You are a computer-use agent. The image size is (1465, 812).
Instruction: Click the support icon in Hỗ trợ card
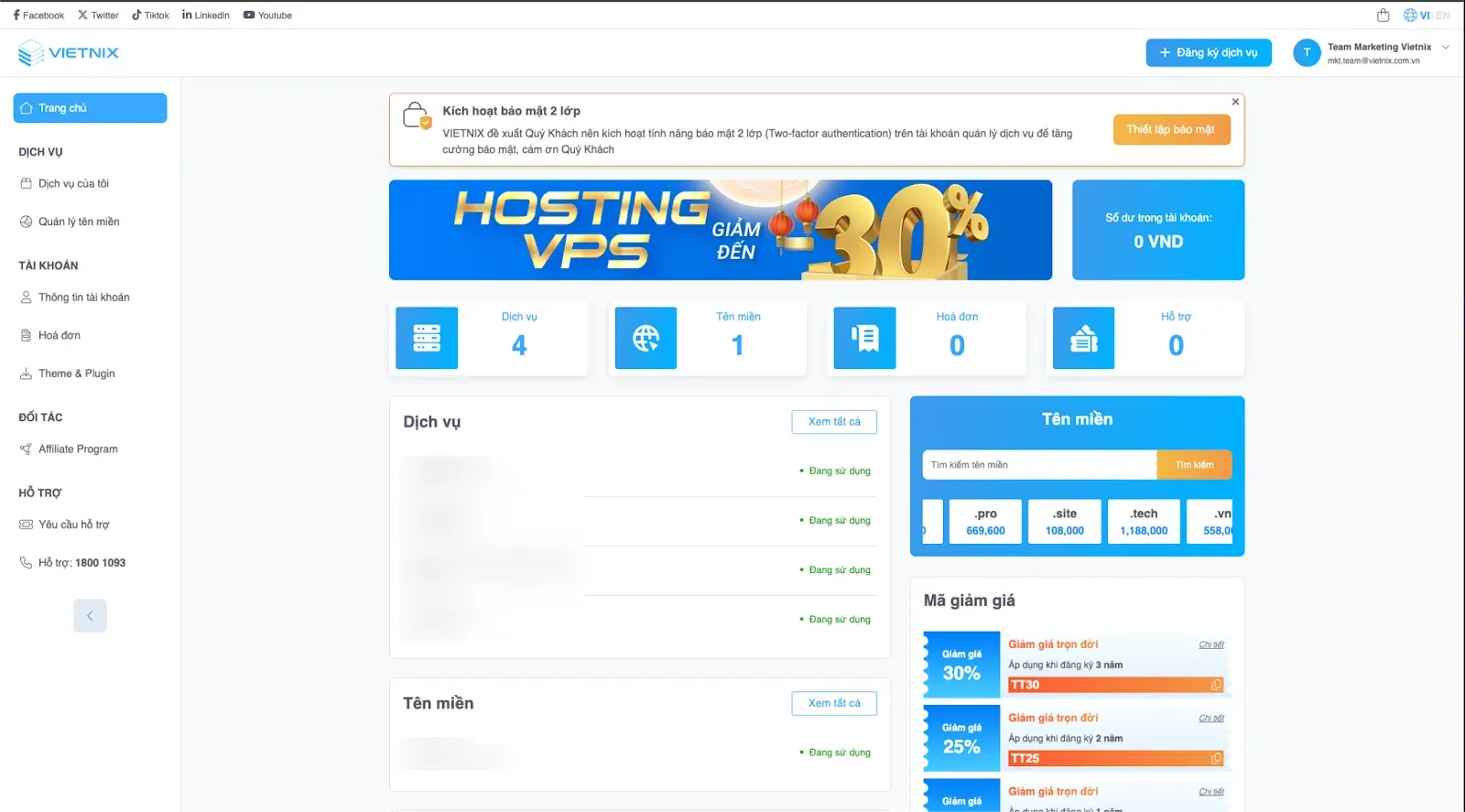coord(1083,338)
